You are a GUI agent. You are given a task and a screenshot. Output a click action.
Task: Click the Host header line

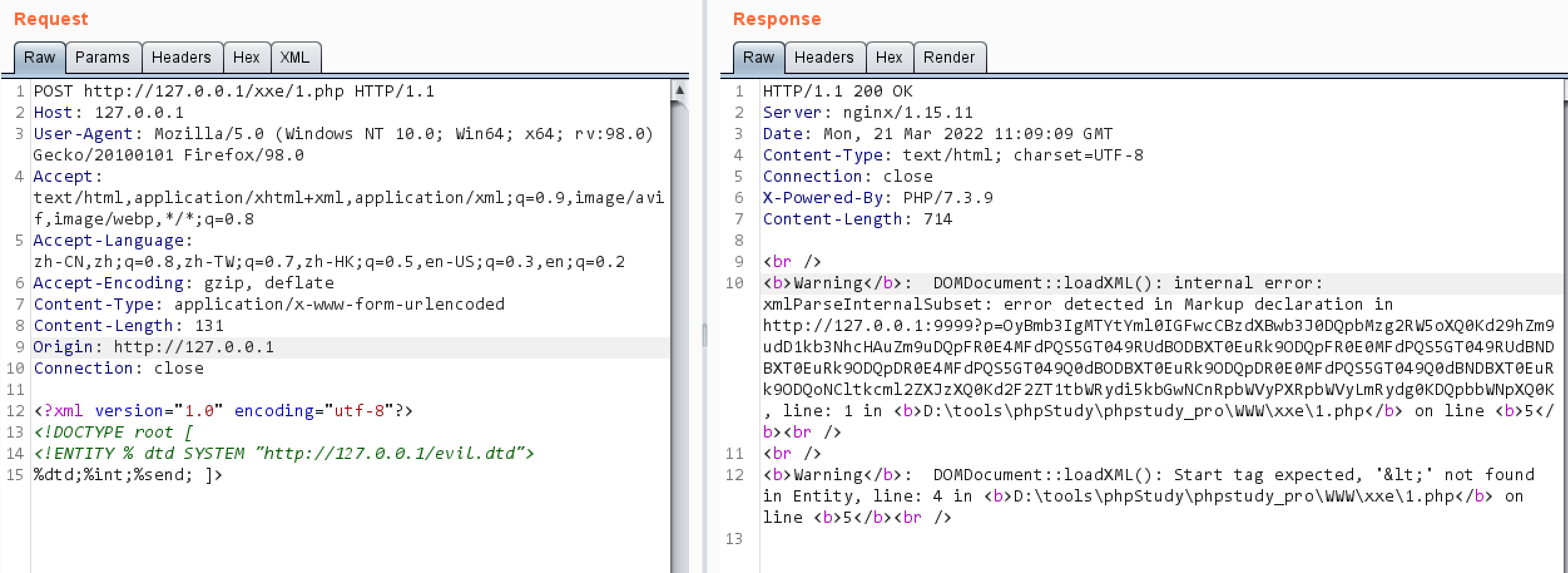[x=109, y=113]
